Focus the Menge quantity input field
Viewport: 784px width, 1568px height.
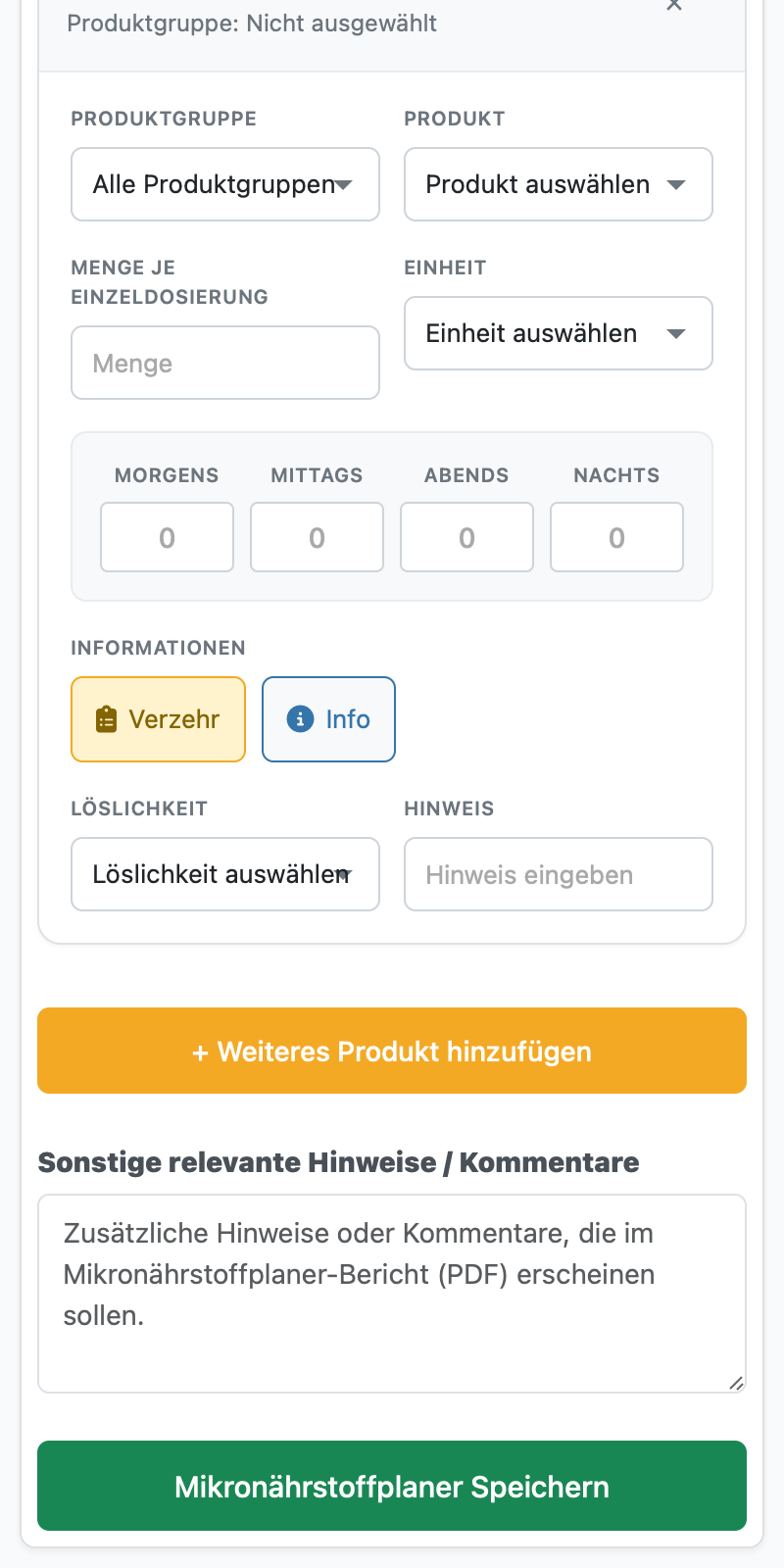[225, 363]
